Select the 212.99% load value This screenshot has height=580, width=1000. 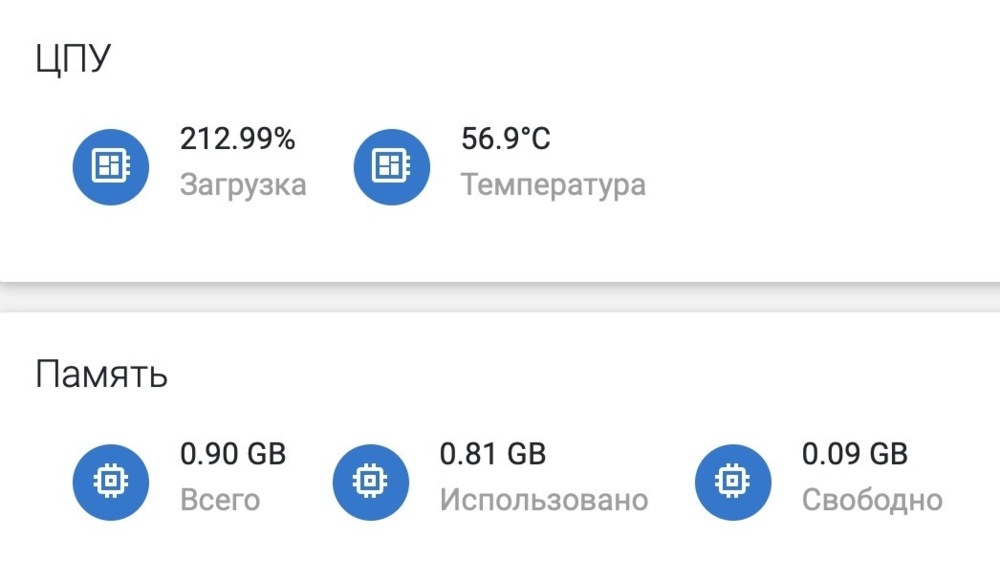click(x=237, y=138)
